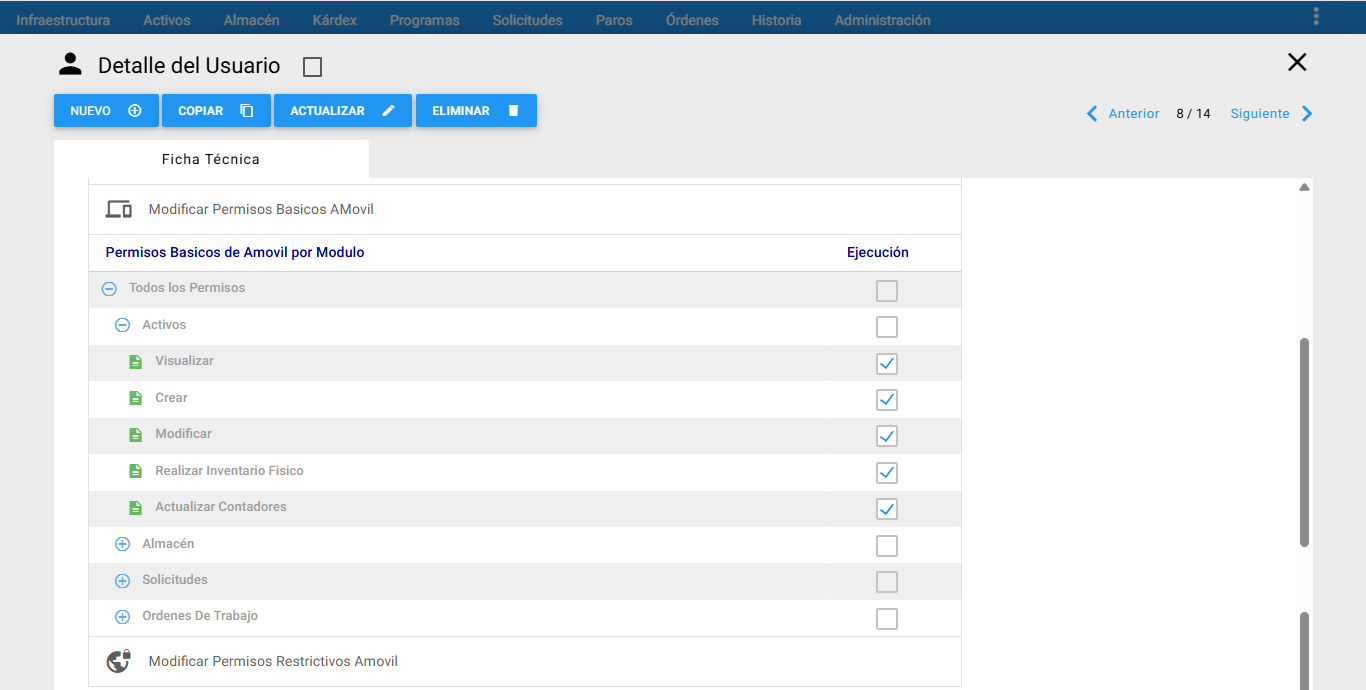Click the user profile icon beside Detalle del Usuario
Viewport: 1366px width, 690px height.
[x=70, y=65]
